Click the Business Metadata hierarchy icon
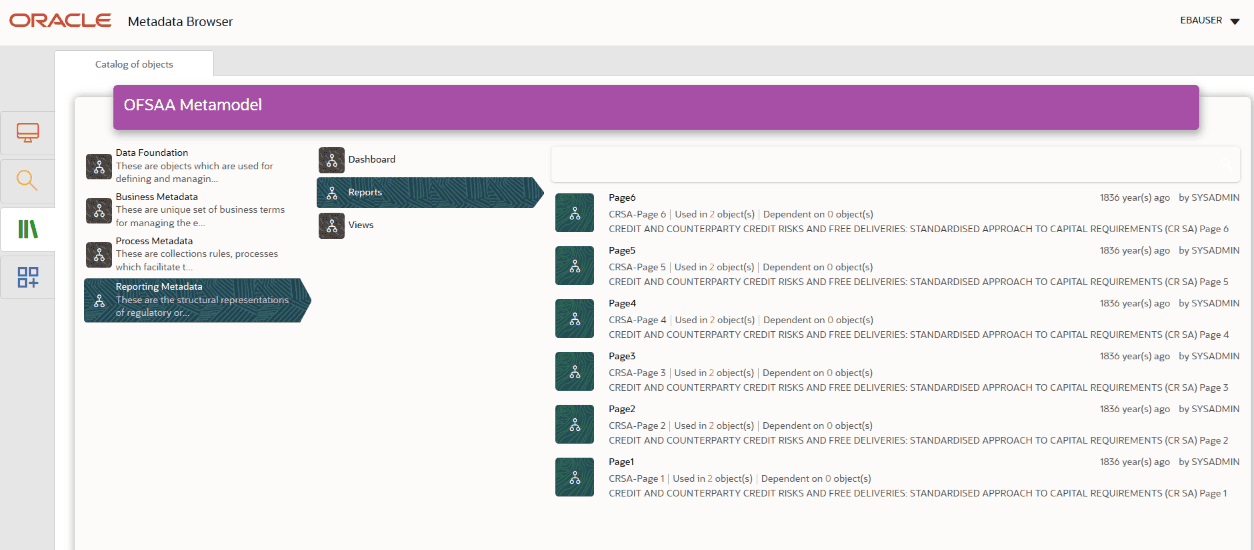Viewport: 1254px width, 550px height. tap(99, 210)
